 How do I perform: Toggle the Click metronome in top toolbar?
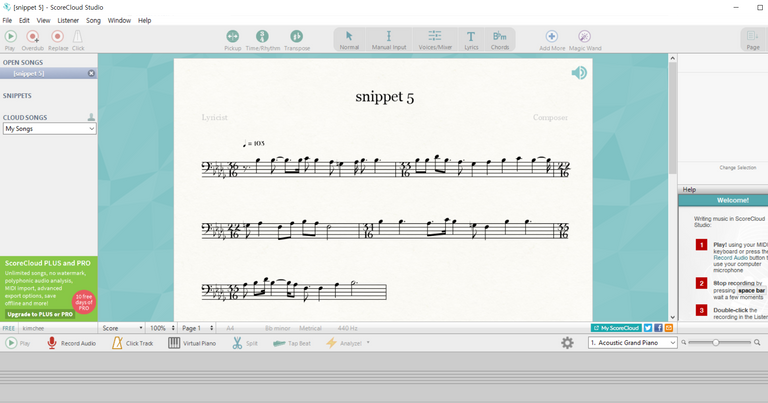coord(78,39)
